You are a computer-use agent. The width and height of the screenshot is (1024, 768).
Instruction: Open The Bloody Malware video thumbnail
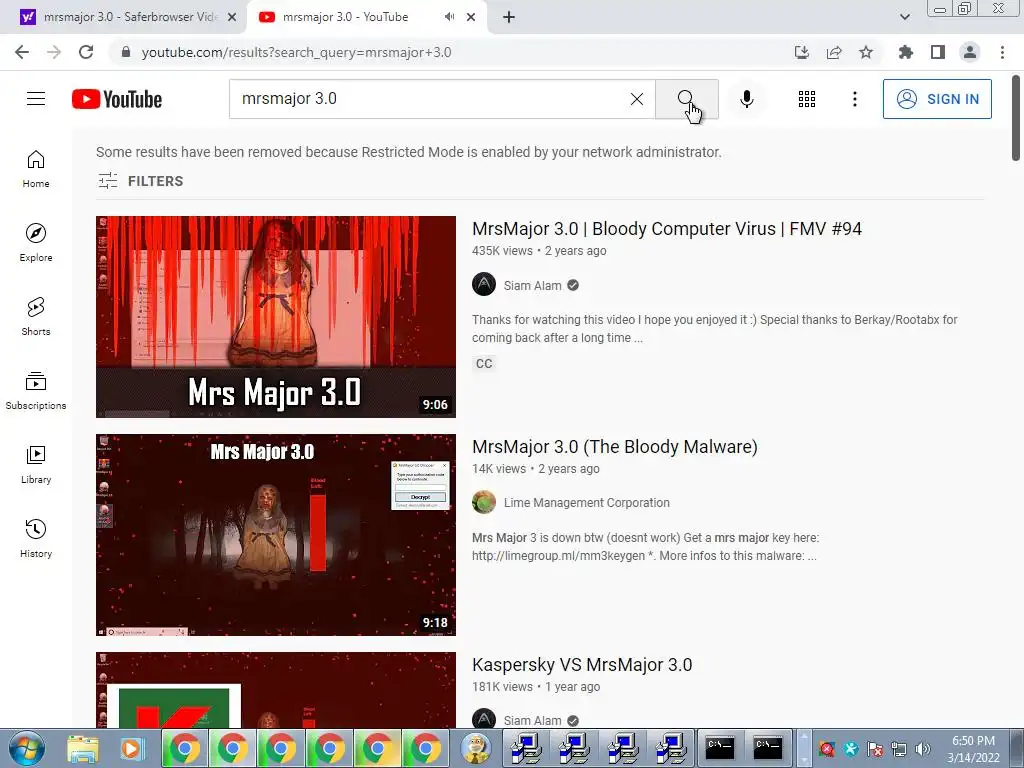(x=276, y=535)
